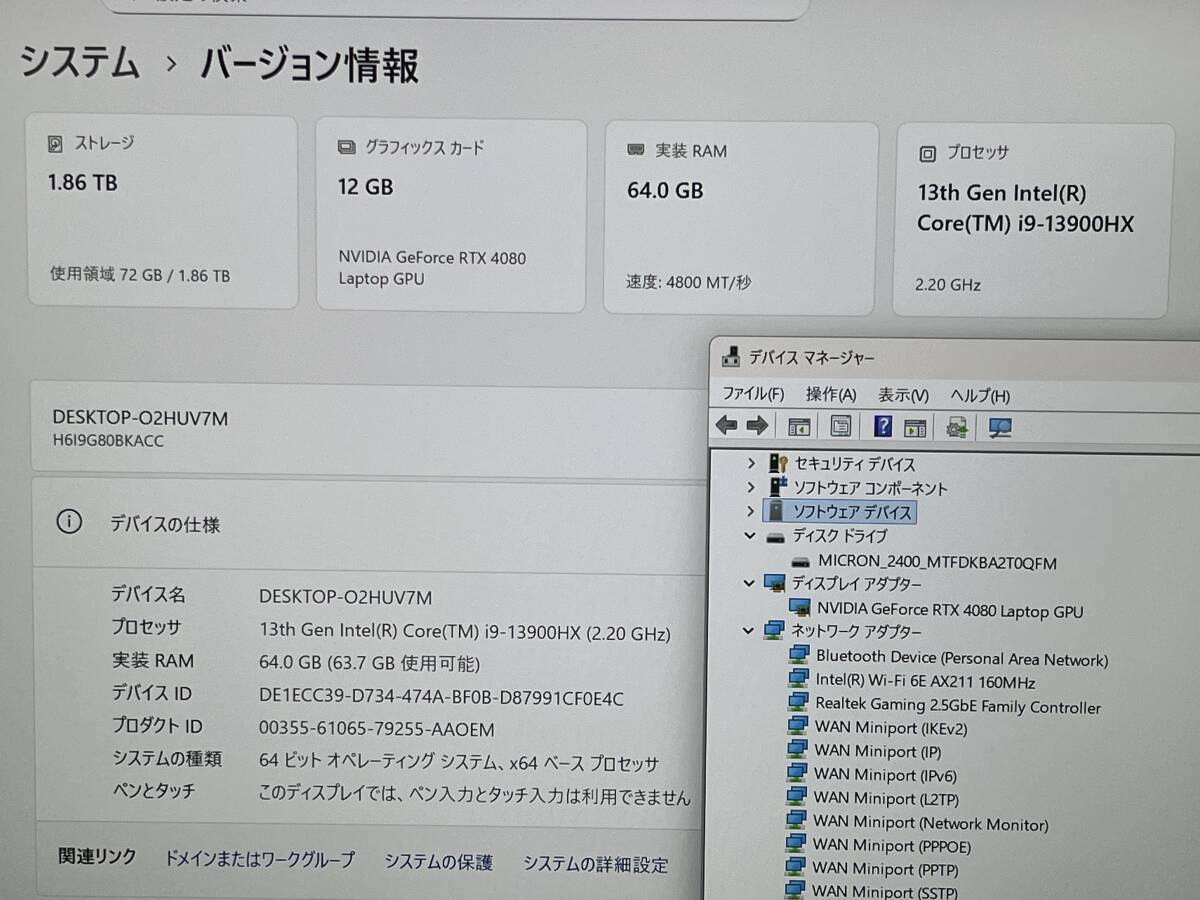Collapse the ディスプレイ アダプター node
The width and height of the screenshot is (1200, 900).
pos(749,583)
